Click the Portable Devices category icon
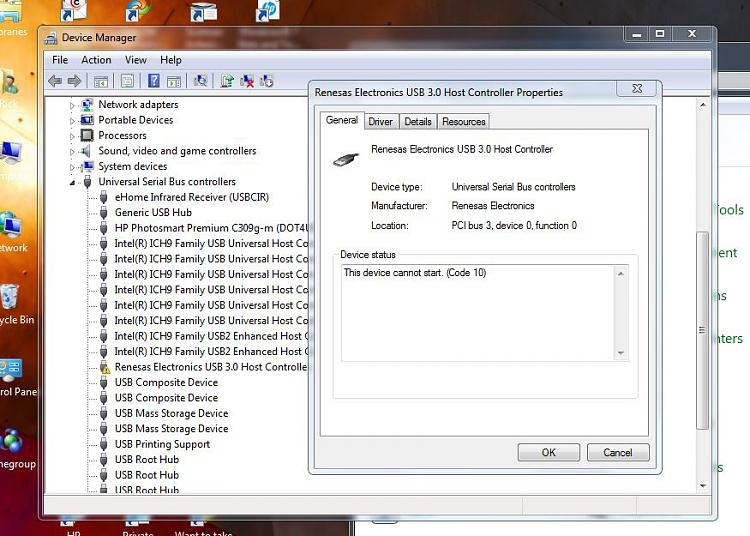Viewport: 750px width, 536px height. pyautogui.click(x=87, y=120)
